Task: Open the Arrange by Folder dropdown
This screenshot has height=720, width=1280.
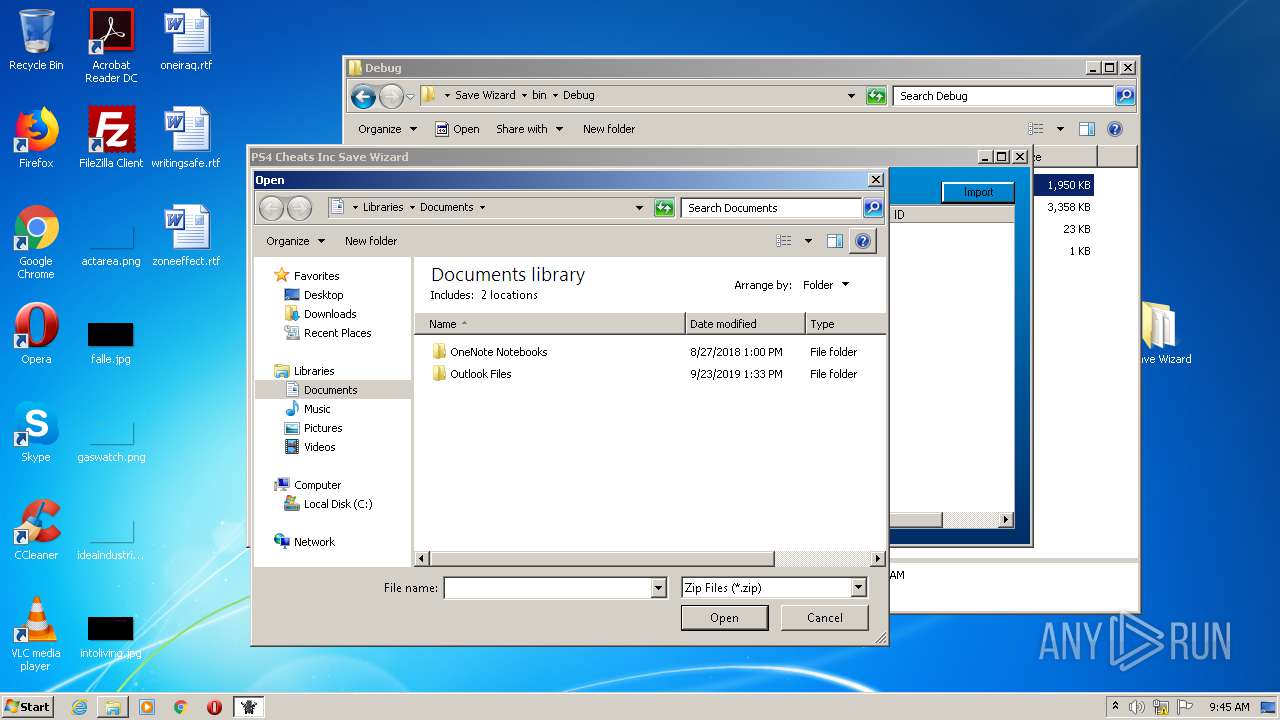Action: (x=826, y=285)
